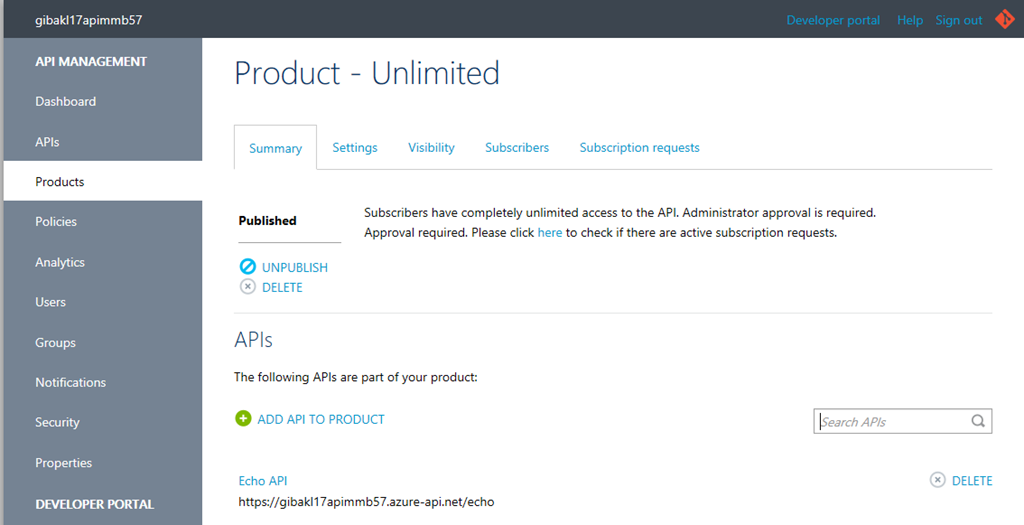Select Analytics in the sidebar
The height and width of the screenshot is (525, 1024).
click(59, 262)
